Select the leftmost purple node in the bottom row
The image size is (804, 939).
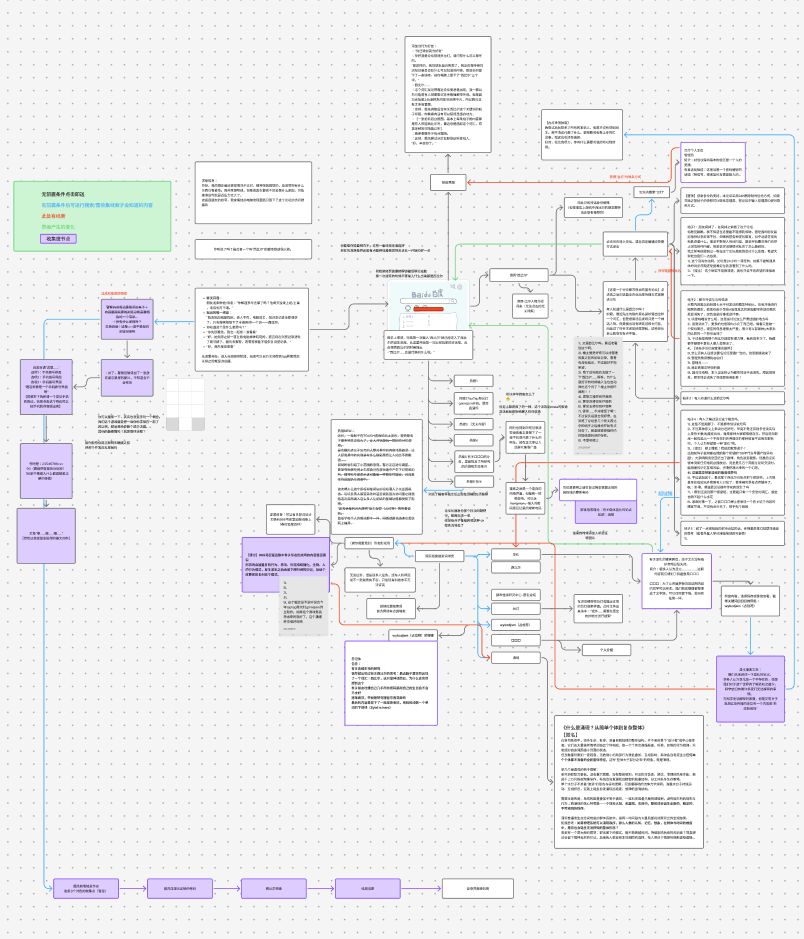tap(86, 889)
